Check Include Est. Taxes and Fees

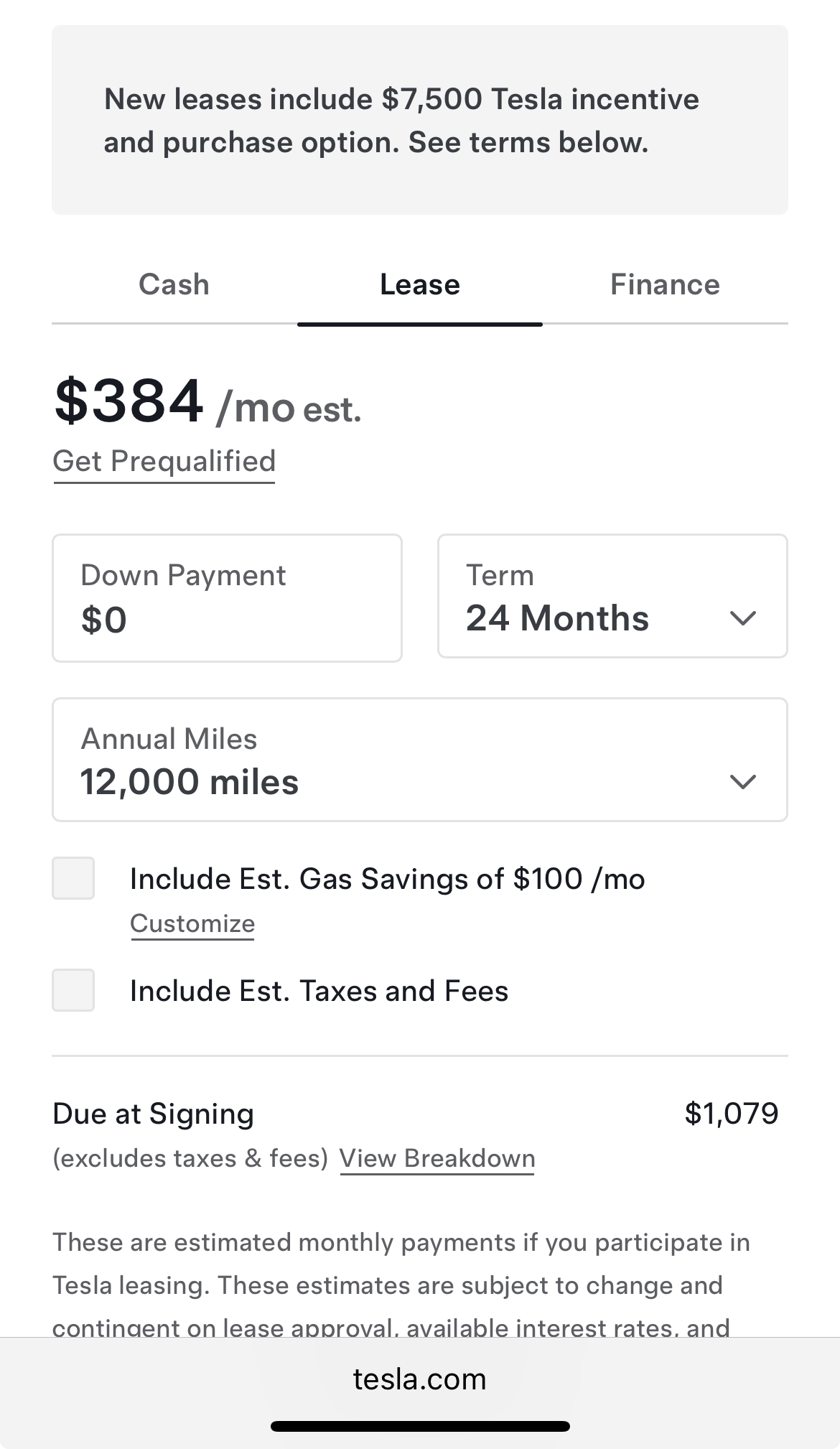(x=73, y=990)
